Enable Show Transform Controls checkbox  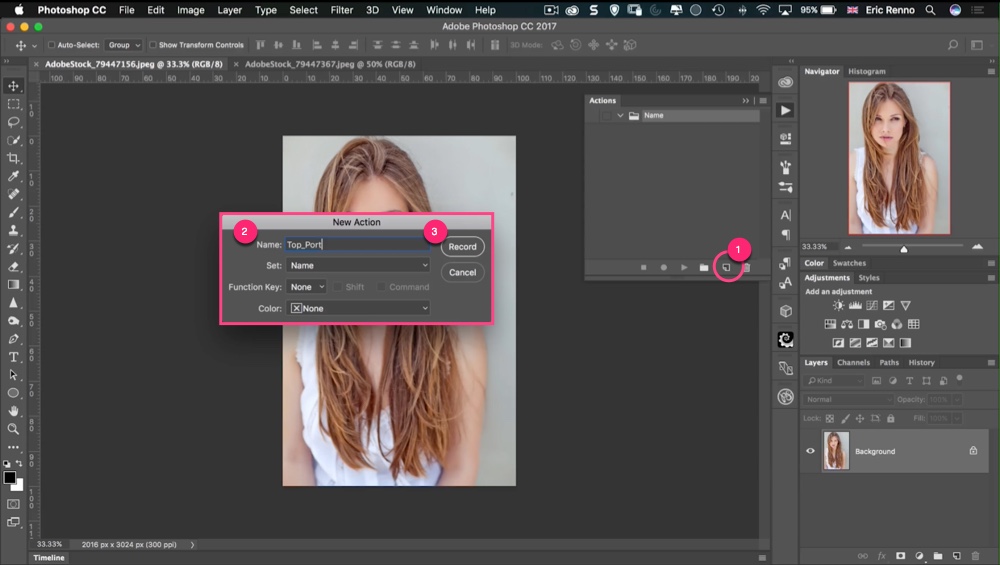[153, 45]
